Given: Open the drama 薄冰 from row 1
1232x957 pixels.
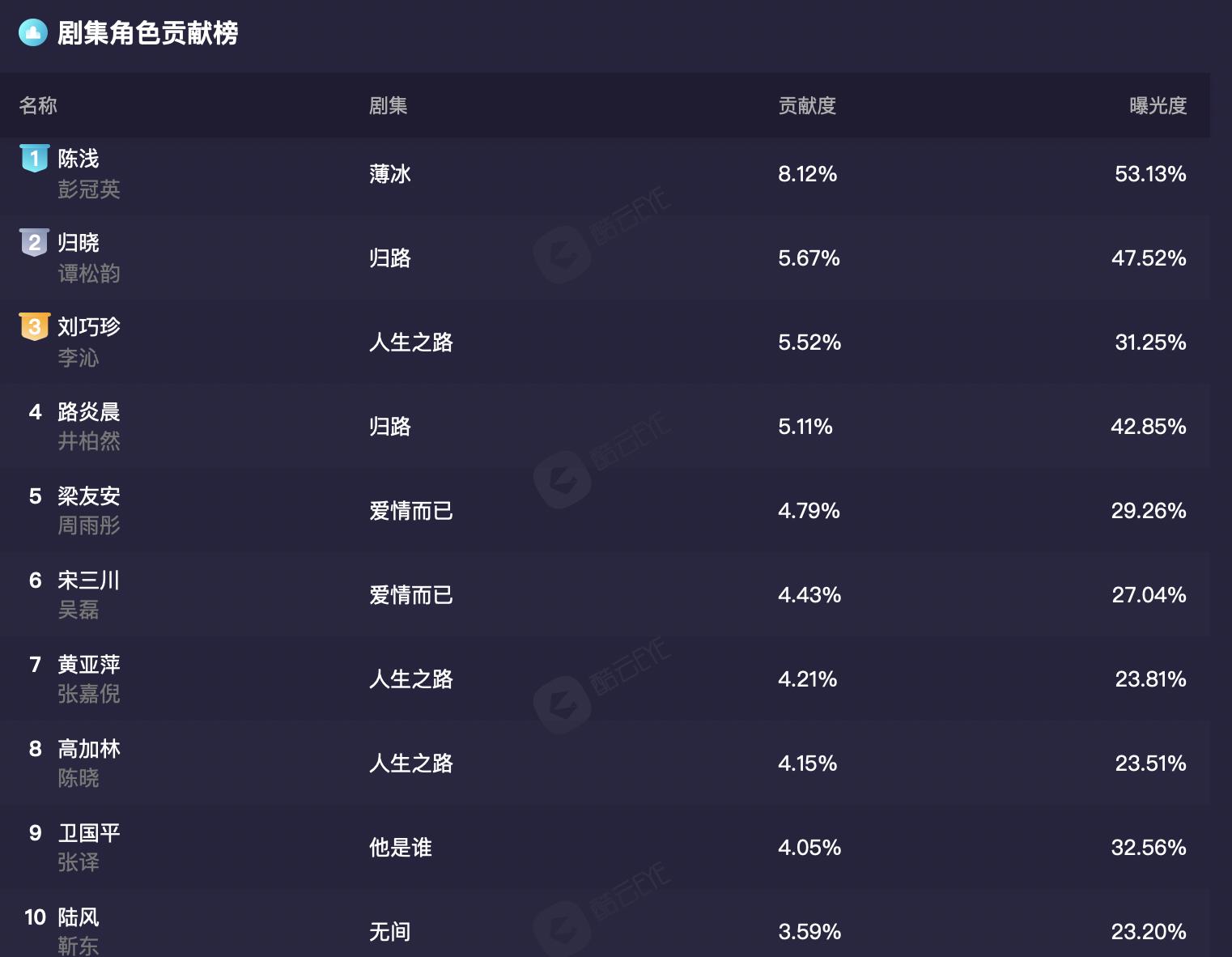Looking at the screenshot, I should pos(389,173).
